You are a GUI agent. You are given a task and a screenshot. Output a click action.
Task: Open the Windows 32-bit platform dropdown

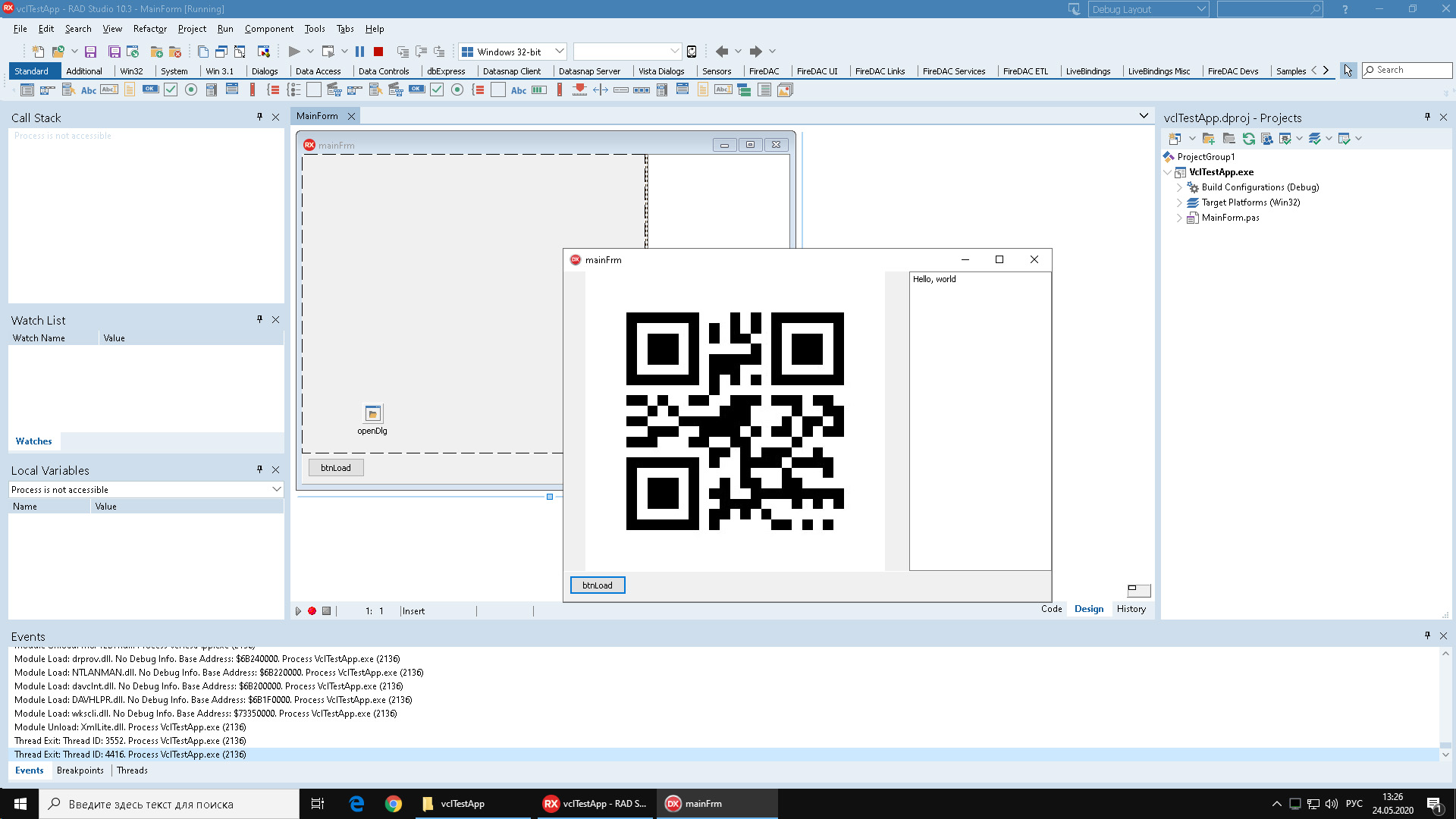pyautogui.click(x=560, y=52)
